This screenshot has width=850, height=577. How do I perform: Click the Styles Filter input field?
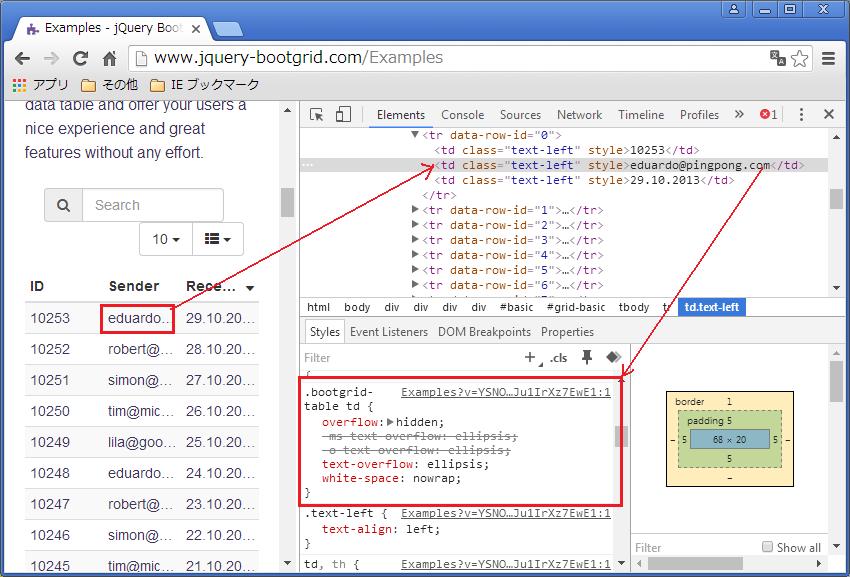[x=409, y=357]
